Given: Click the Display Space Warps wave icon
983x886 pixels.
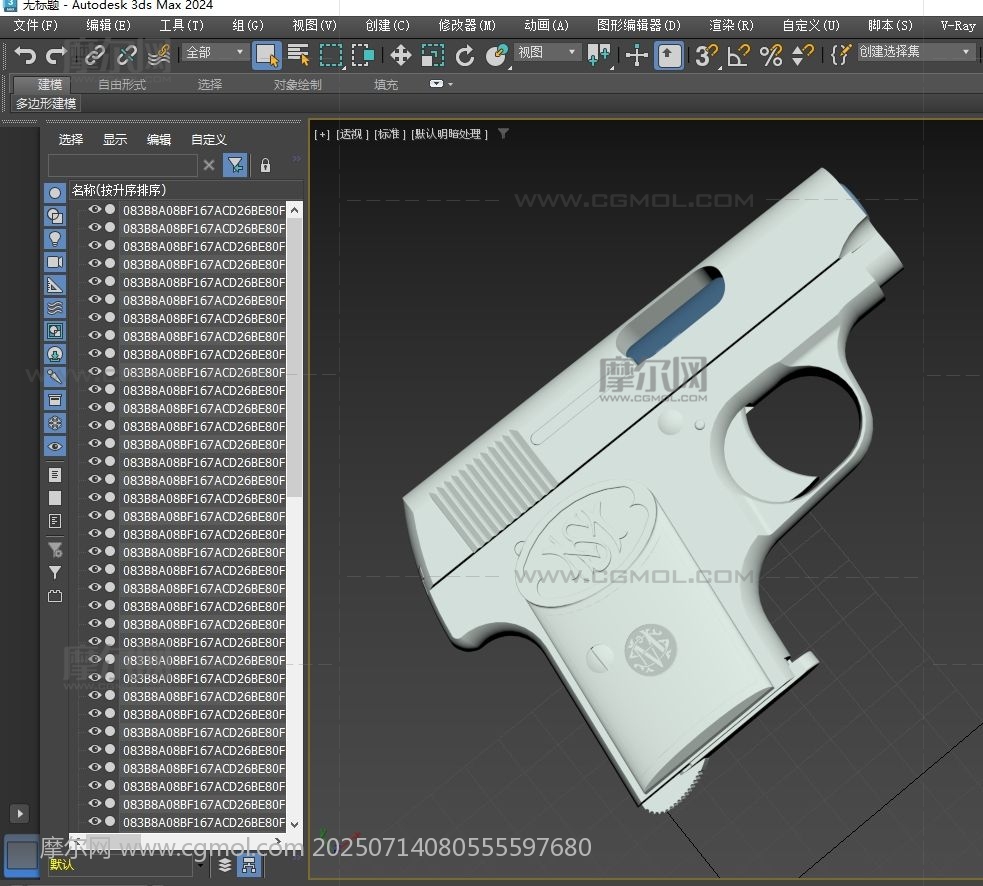Looking at the screenshot, I should point(55,308).
